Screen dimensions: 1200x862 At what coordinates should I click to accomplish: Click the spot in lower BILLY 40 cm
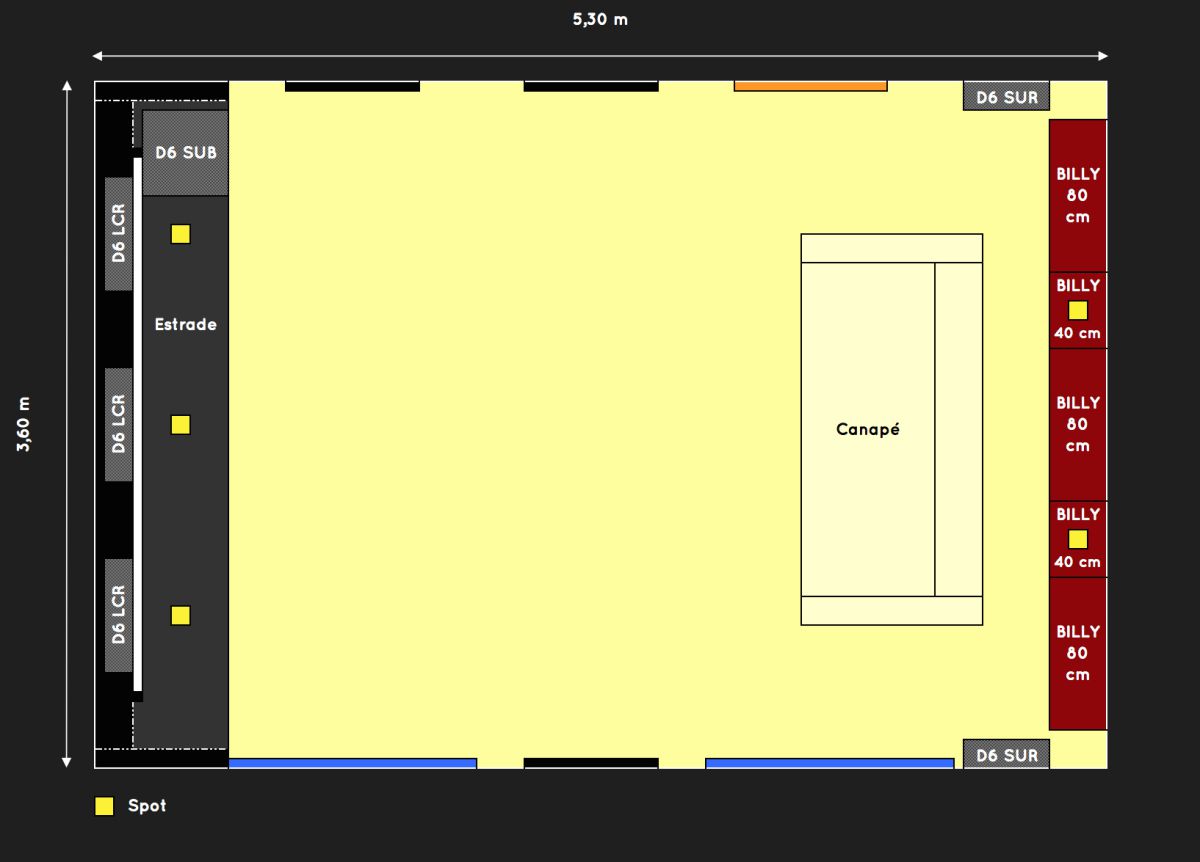pos(1077,540)
